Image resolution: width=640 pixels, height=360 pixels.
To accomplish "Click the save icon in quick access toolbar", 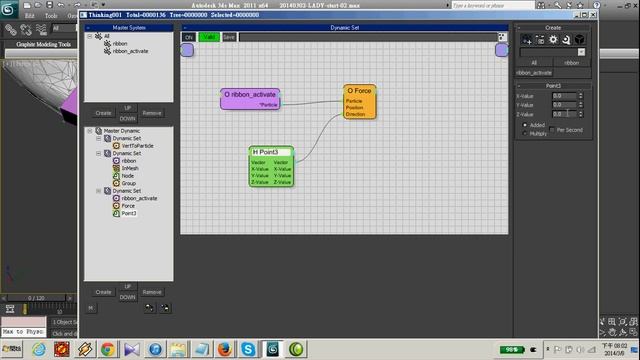I will tap(49, 5).
